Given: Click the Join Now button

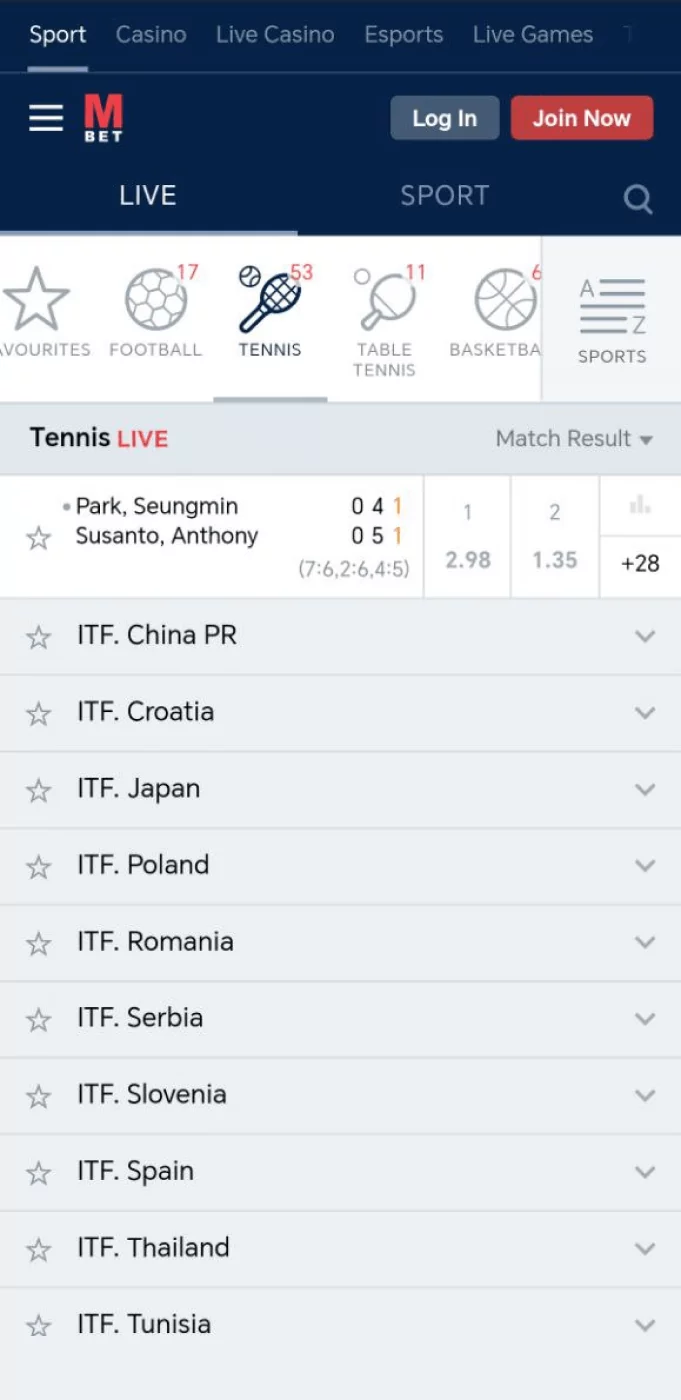Looking at the screenshot, I should tap(582, 117).
